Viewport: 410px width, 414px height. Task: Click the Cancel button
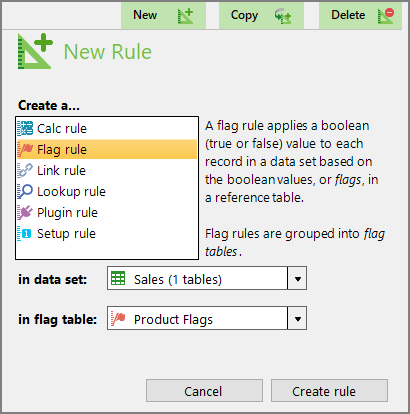click(204, 391)
